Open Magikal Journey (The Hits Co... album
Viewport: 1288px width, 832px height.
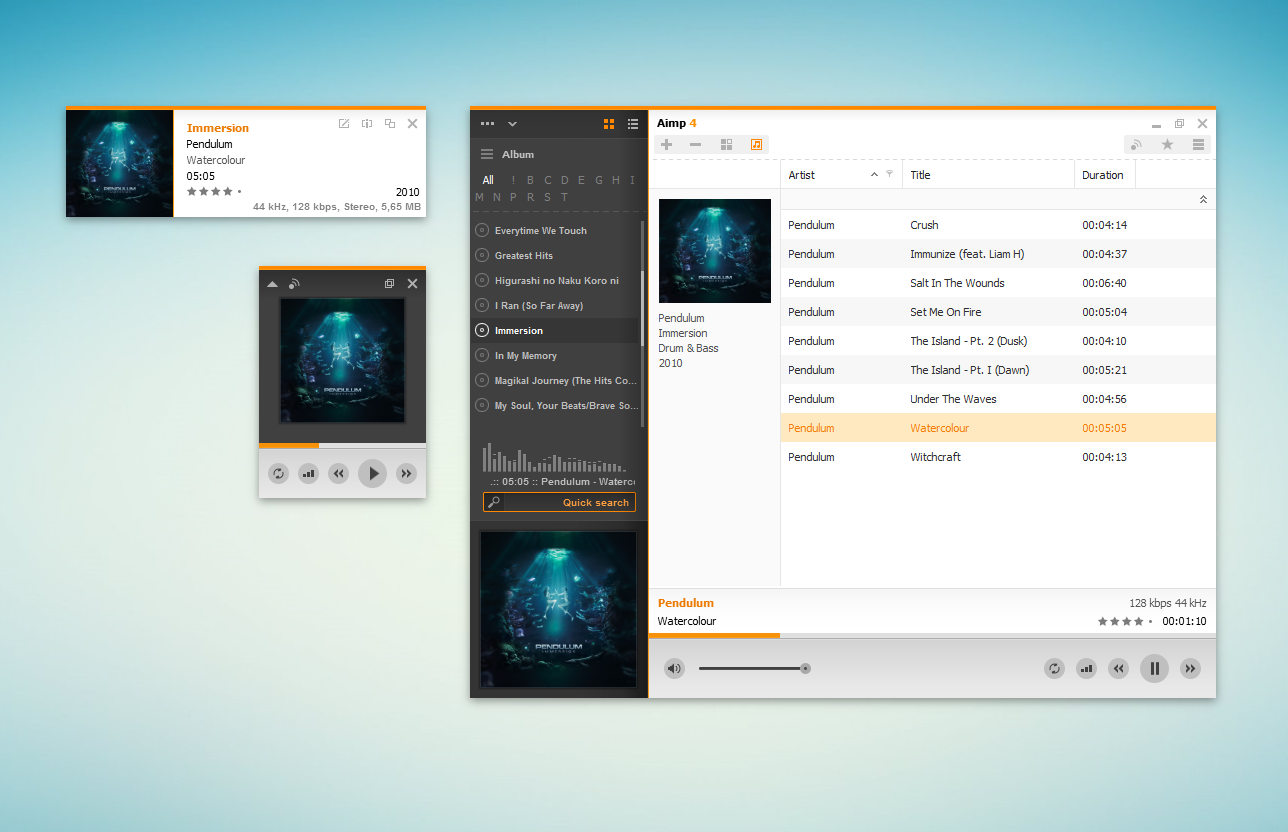(x=556, y=380)
